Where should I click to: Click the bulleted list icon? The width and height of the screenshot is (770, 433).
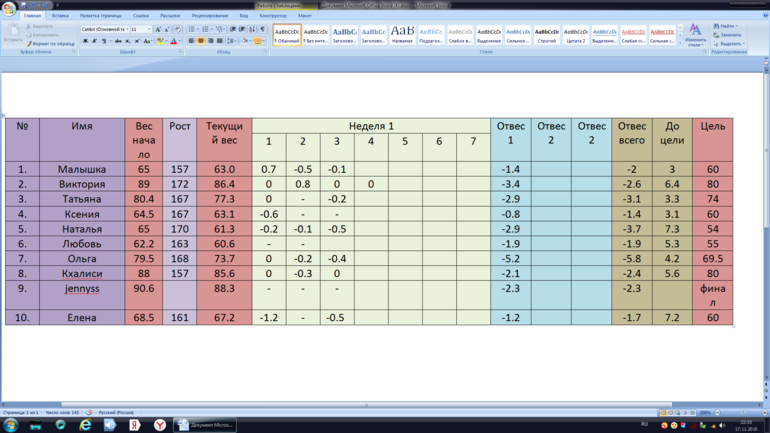(x=192, y=30)
